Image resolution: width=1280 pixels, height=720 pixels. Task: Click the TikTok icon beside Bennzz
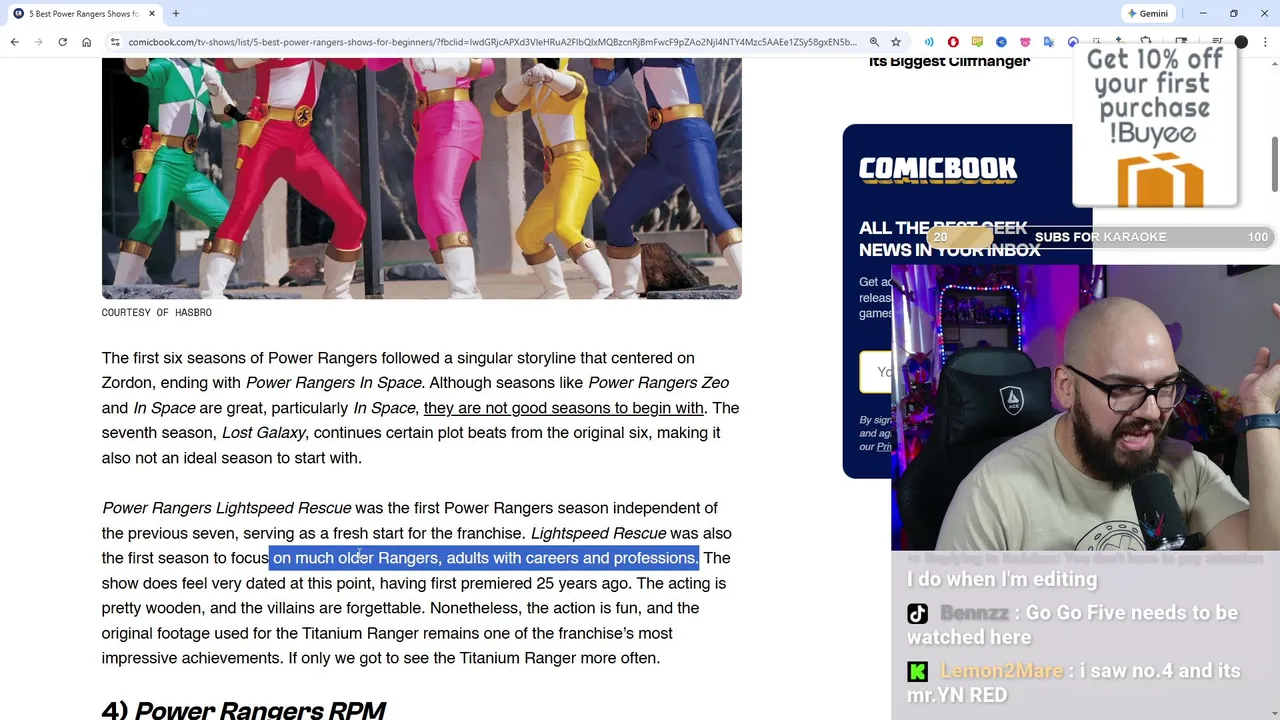point(917,614)
